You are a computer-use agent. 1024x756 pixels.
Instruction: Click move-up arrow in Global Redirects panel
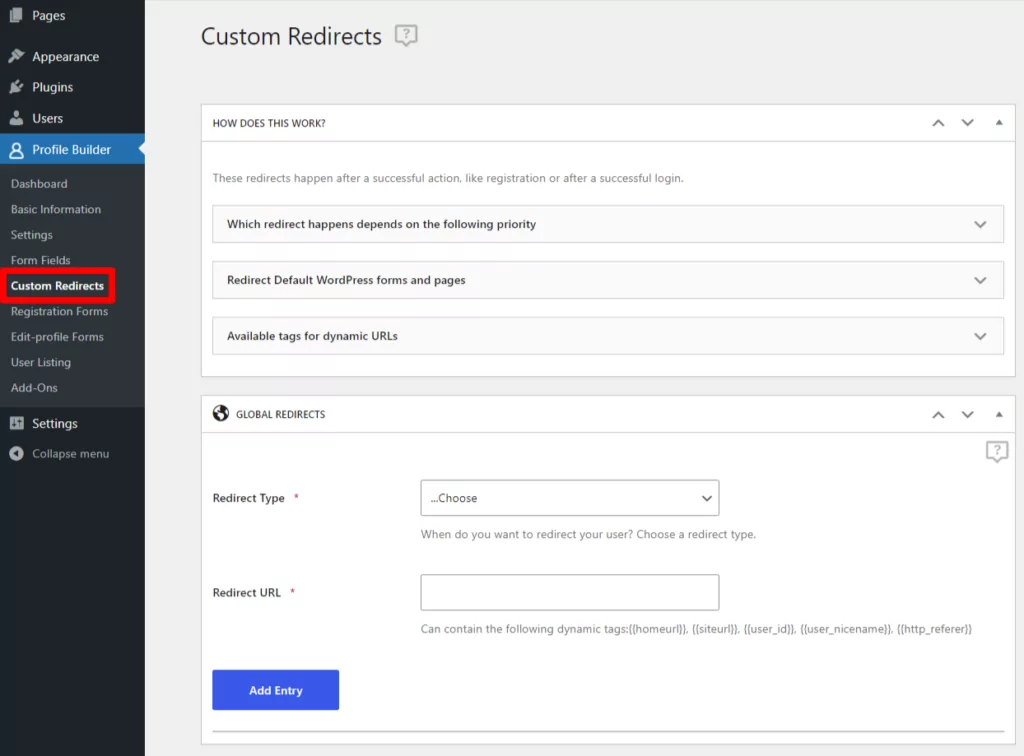(x=938, y=414)
